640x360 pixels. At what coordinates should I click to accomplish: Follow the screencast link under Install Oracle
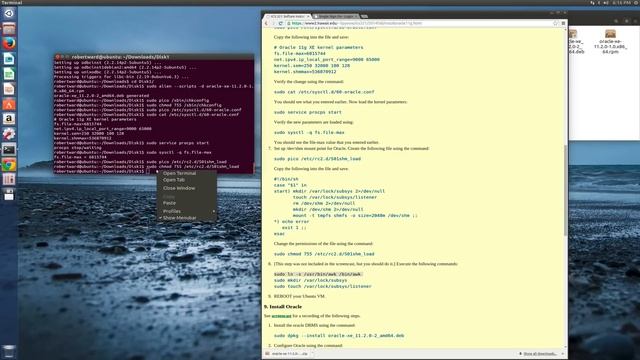(x=281, y=316)
